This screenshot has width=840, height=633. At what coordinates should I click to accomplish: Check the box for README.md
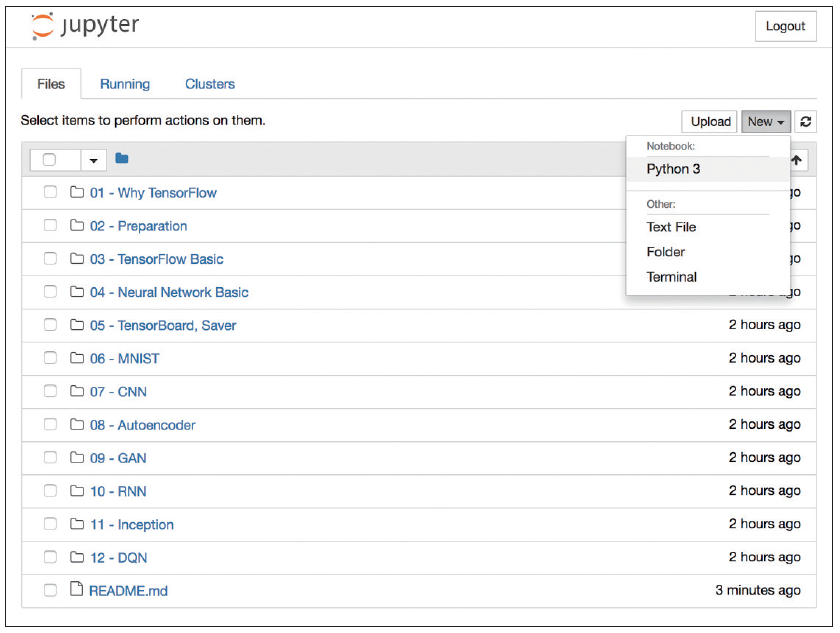50,590
